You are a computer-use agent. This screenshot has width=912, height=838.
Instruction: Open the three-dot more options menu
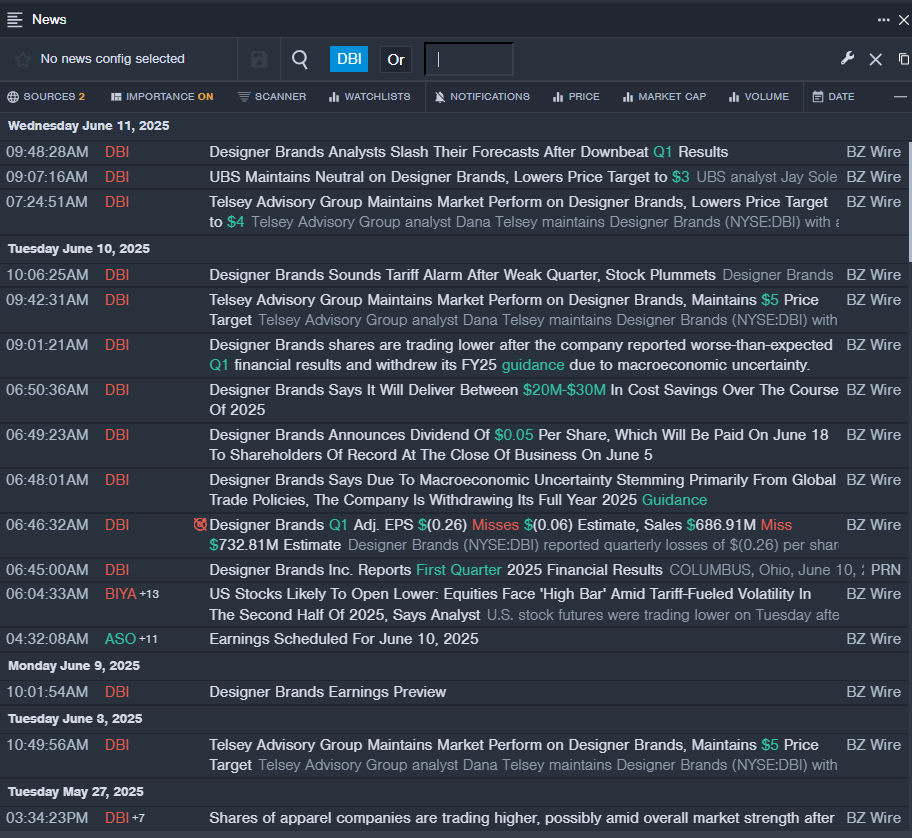point(884,20)
